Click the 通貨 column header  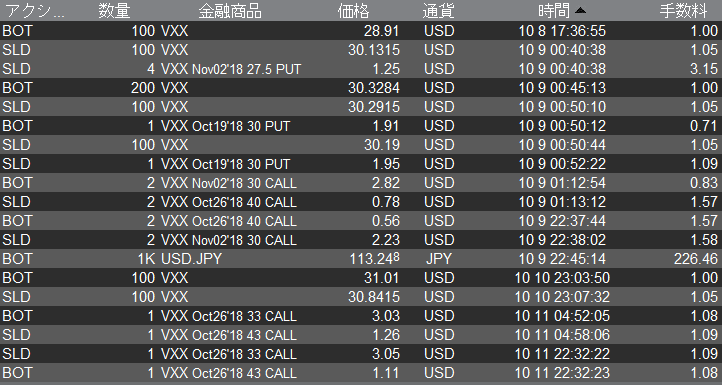(438, 11)
